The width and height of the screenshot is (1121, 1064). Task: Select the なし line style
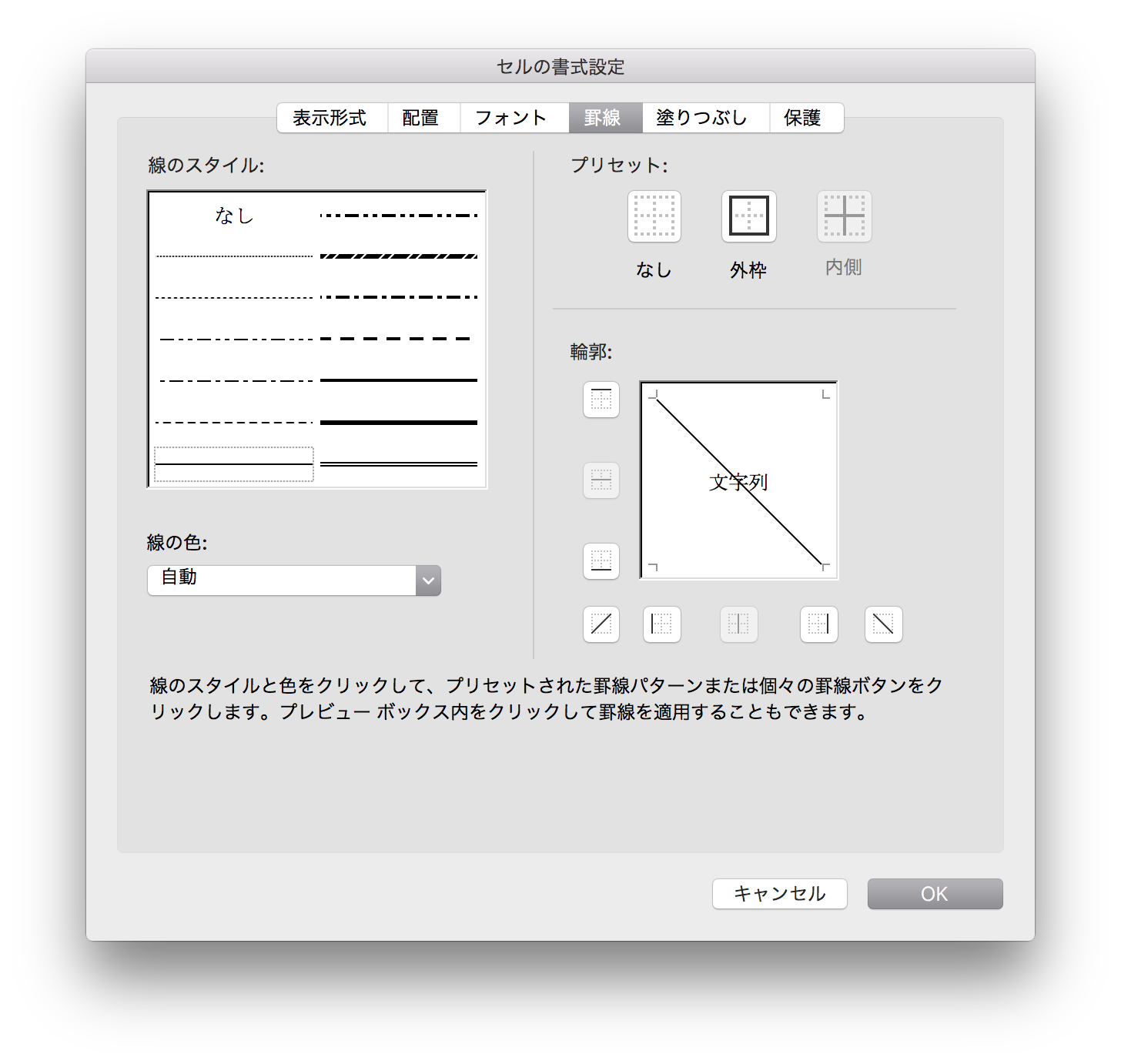pyautogui.click(x=234, y=216)
